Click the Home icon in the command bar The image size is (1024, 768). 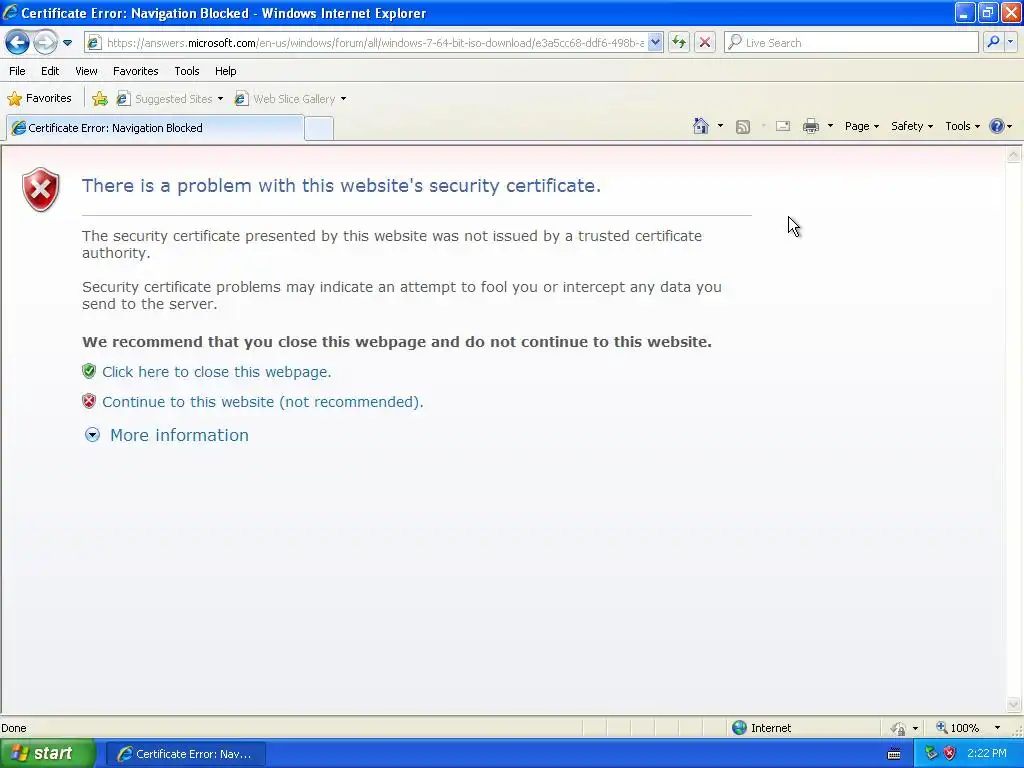coord(701,126)
